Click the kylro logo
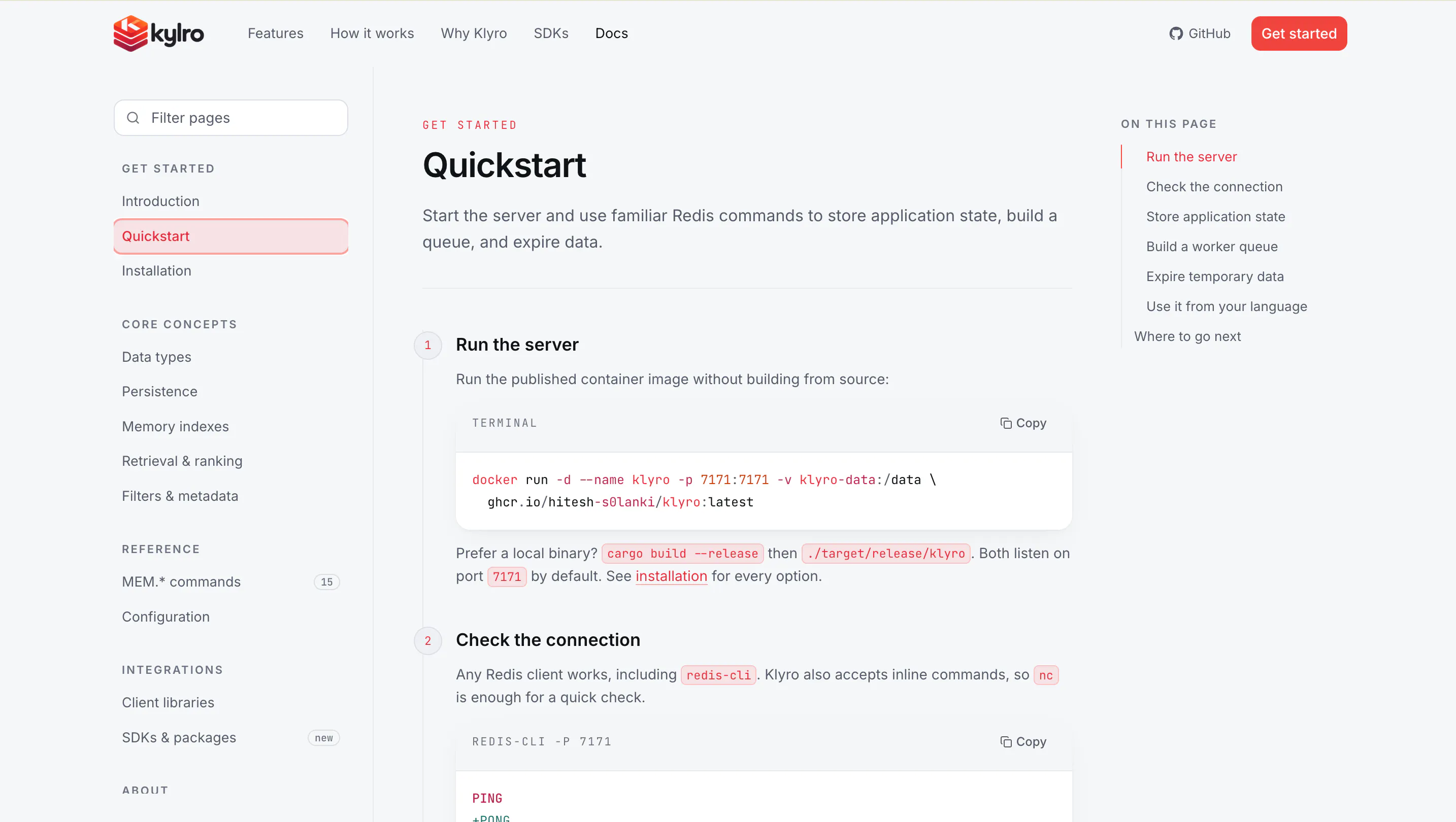Image resolution: width=1456 pixels, height=822 pixels. click(158, 33)
